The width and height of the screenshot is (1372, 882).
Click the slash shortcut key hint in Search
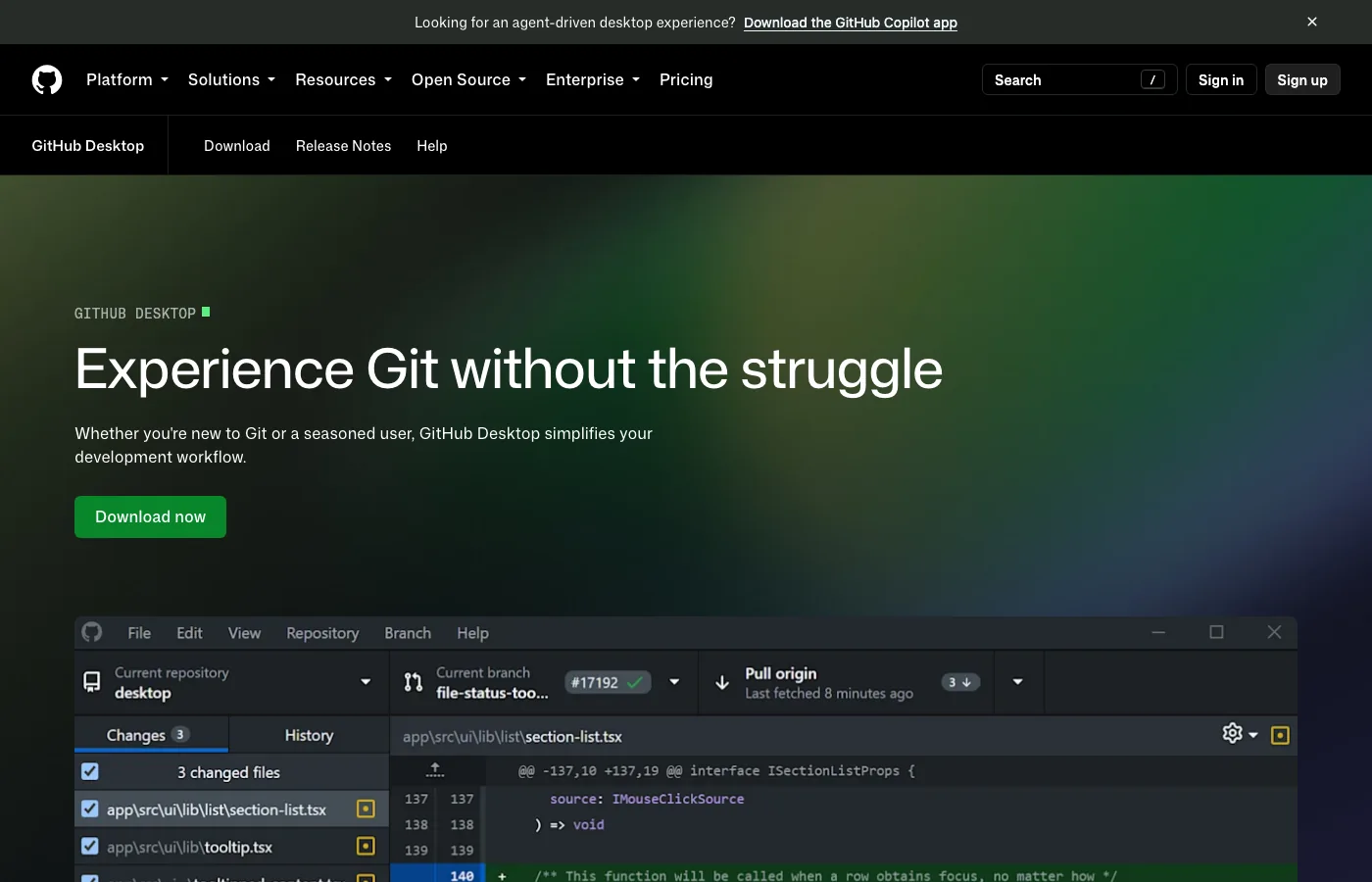(x=1152, y=79)
